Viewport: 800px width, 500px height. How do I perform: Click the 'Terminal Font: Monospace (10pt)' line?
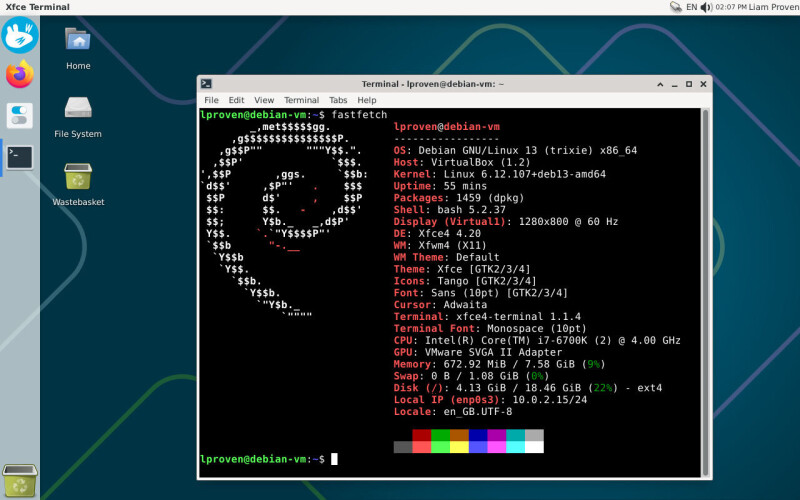(x=490, y=329)
